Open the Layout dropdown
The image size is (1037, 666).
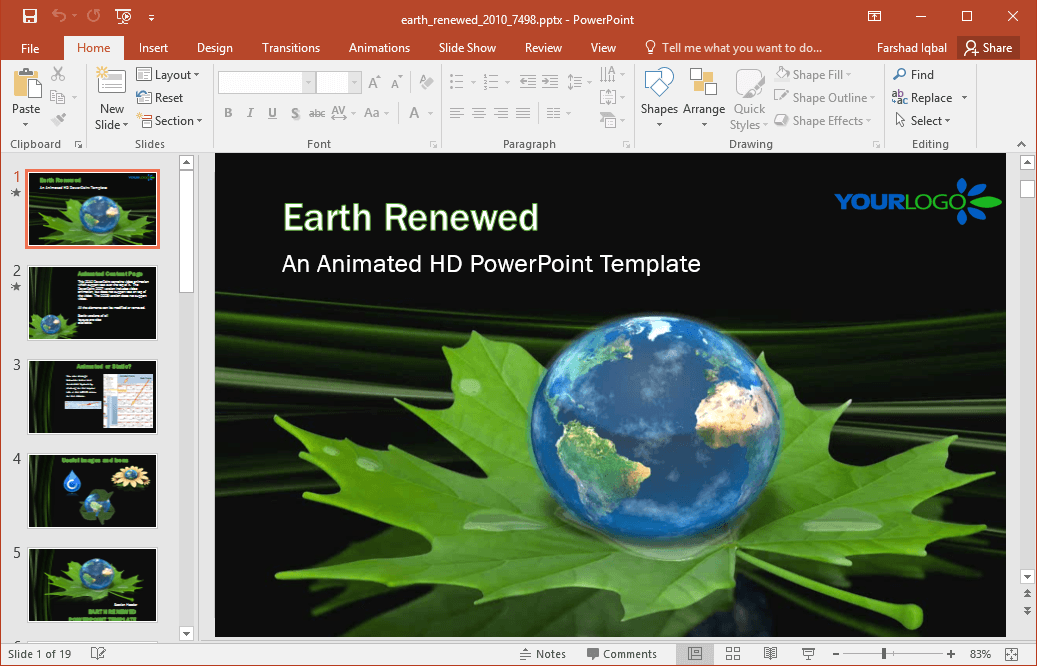click(168, 74)
